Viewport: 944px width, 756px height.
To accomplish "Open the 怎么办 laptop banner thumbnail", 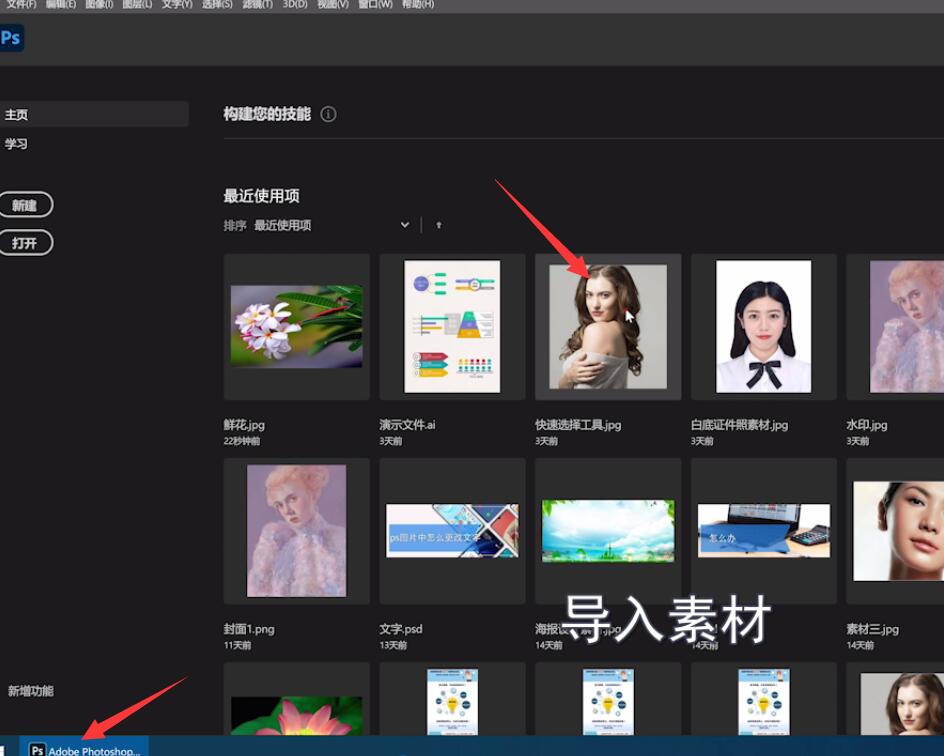I will 763,531.
